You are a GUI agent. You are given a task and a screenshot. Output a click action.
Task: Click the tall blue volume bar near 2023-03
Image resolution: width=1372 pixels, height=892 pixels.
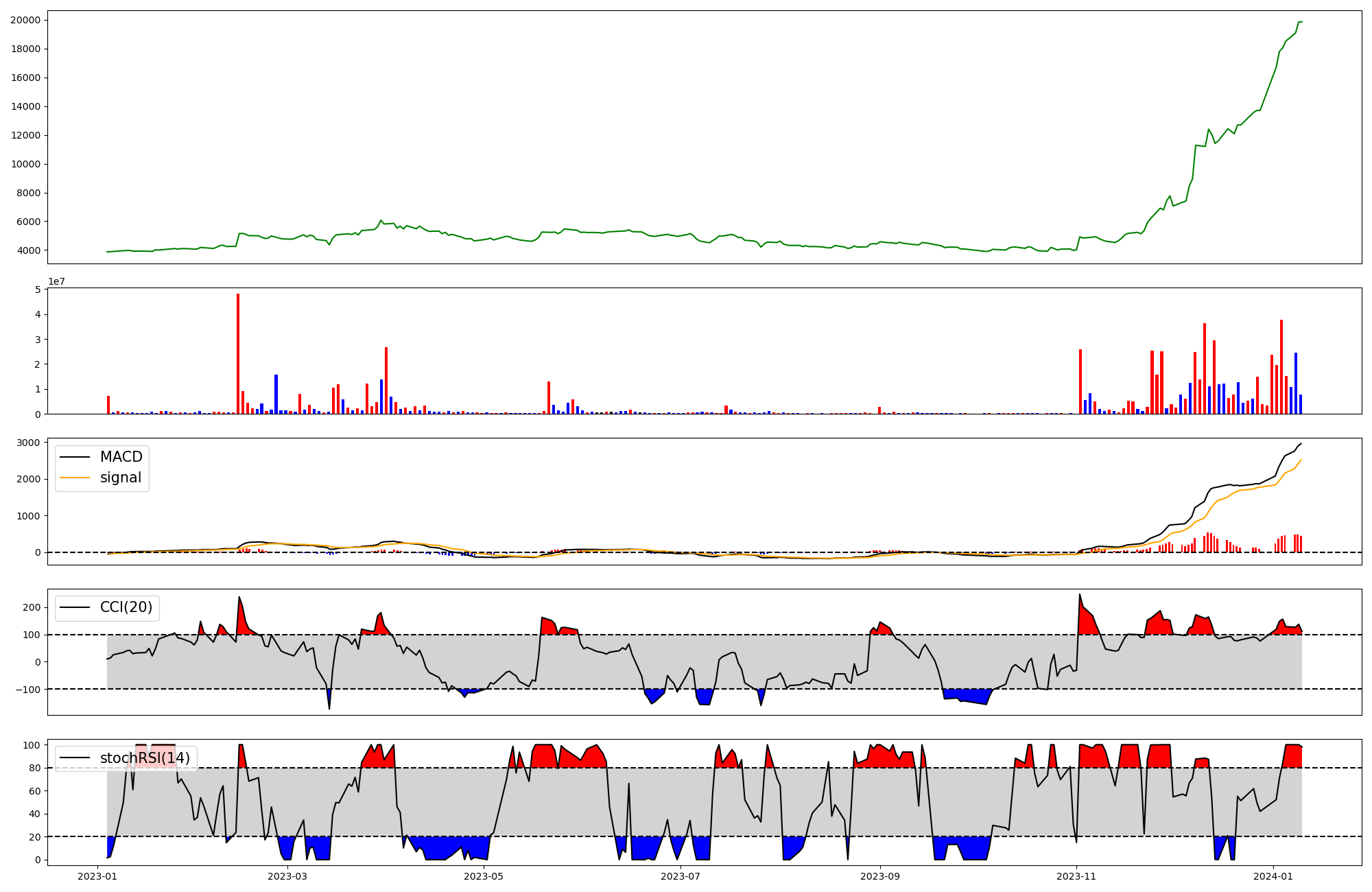pyautogui.click(x=276, y=394)
